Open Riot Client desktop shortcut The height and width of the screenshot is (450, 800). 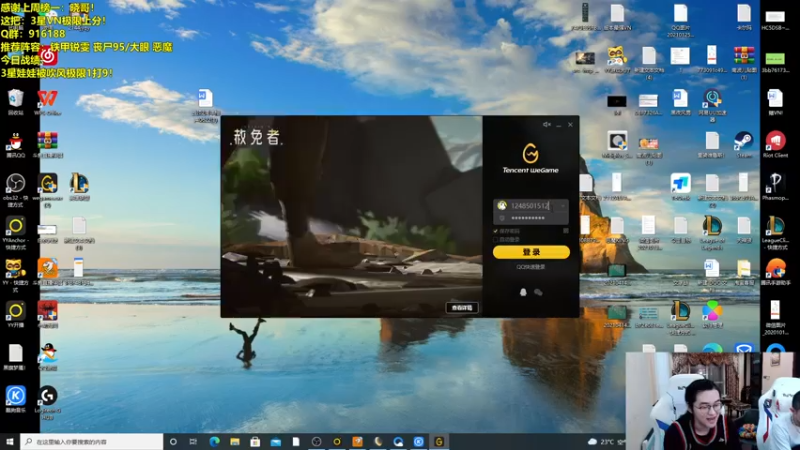[775, 145]
